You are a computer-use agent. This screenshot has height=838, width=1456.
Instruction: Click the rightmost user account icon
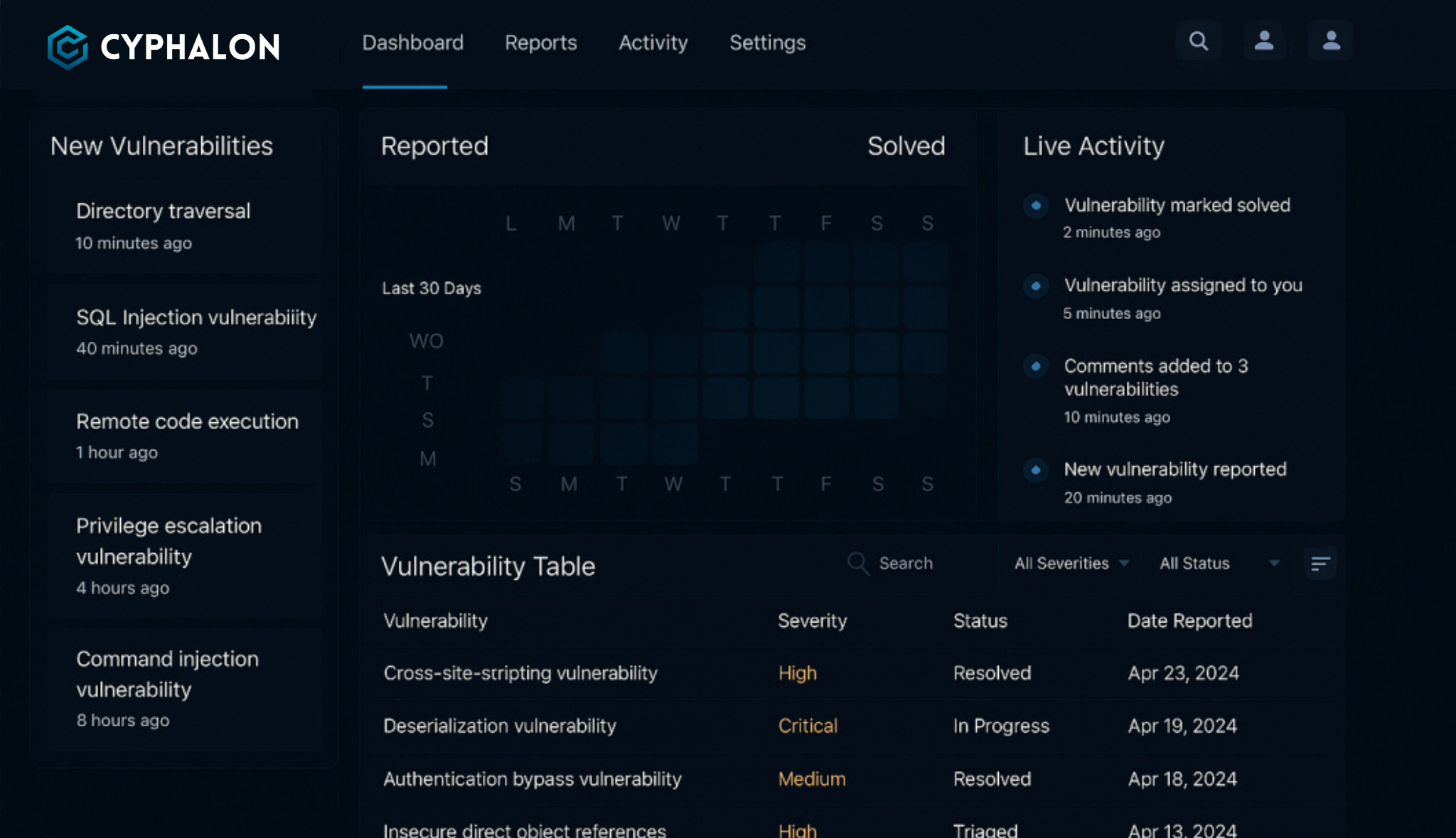[x=1331, y=41]
